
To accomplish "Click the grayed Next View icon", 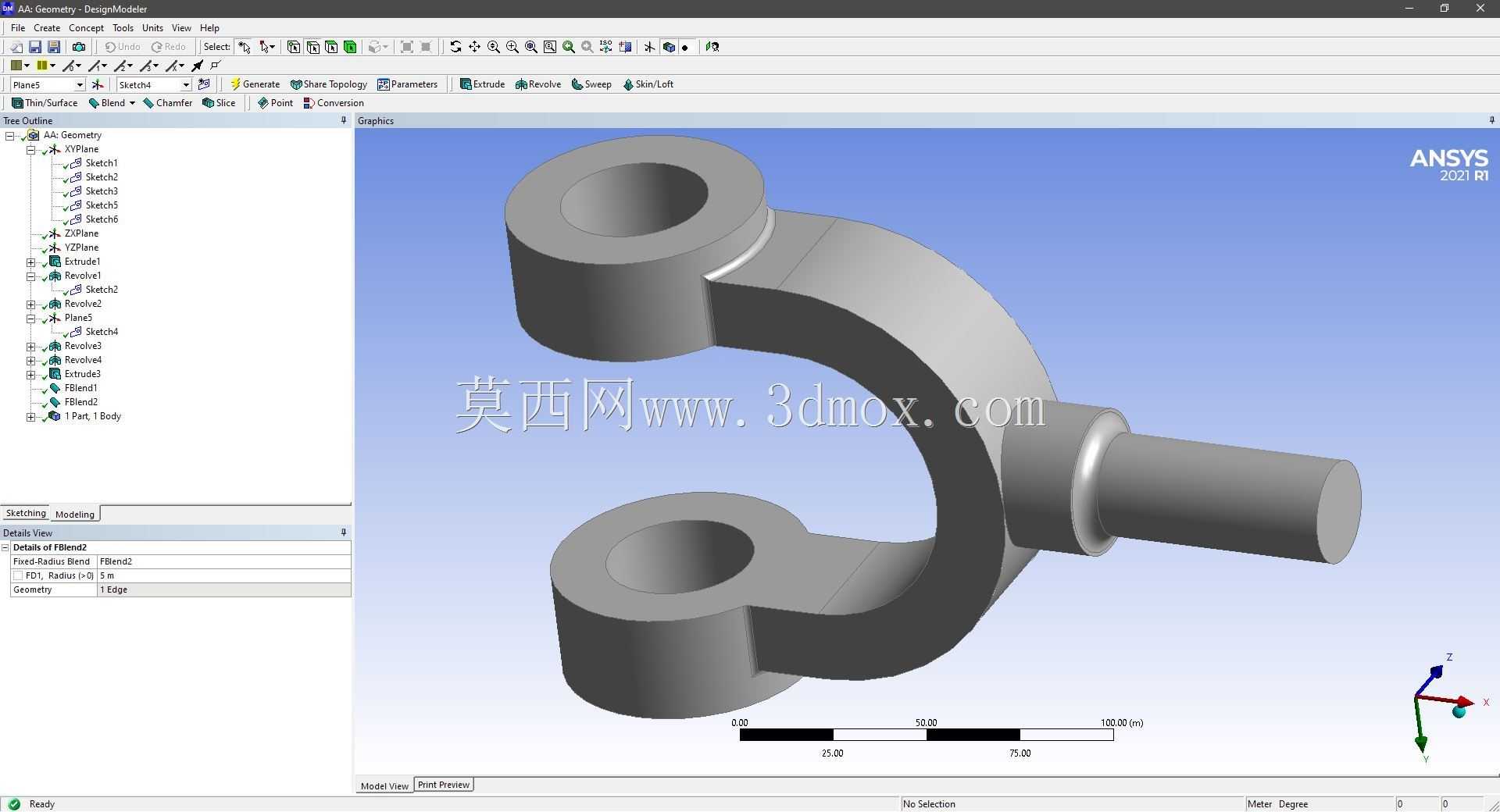I will pyautogui.click(x=587, y=47).
